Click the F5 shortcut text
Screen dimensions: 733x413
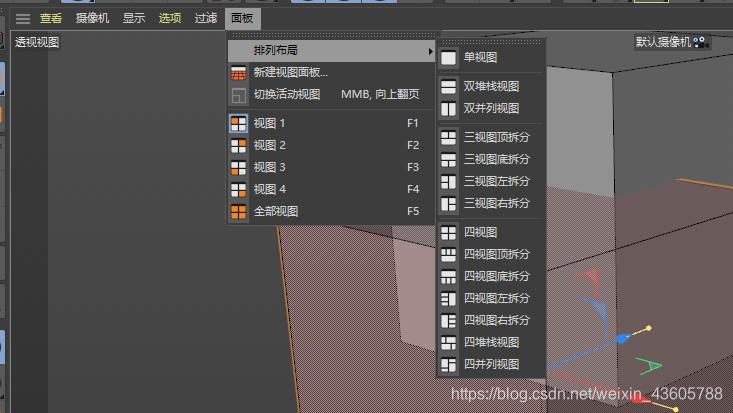click(x=413, y=211)
